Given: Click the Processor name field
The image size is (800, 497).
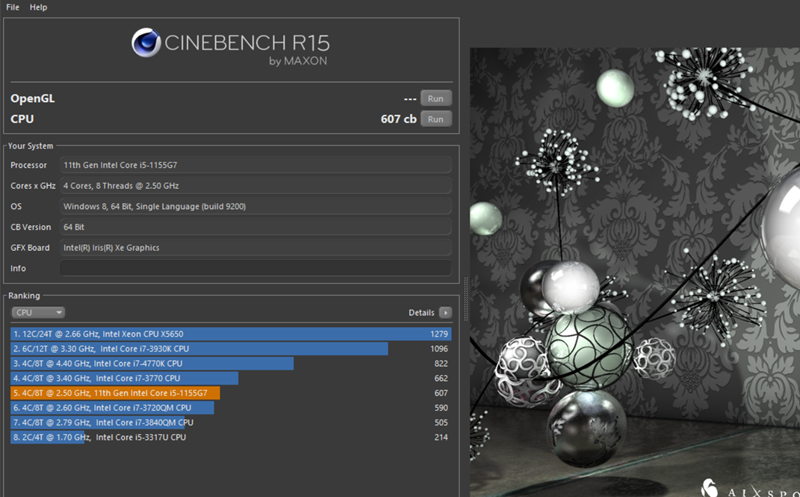Looking at the screenshot, I should tap(255, 165).
